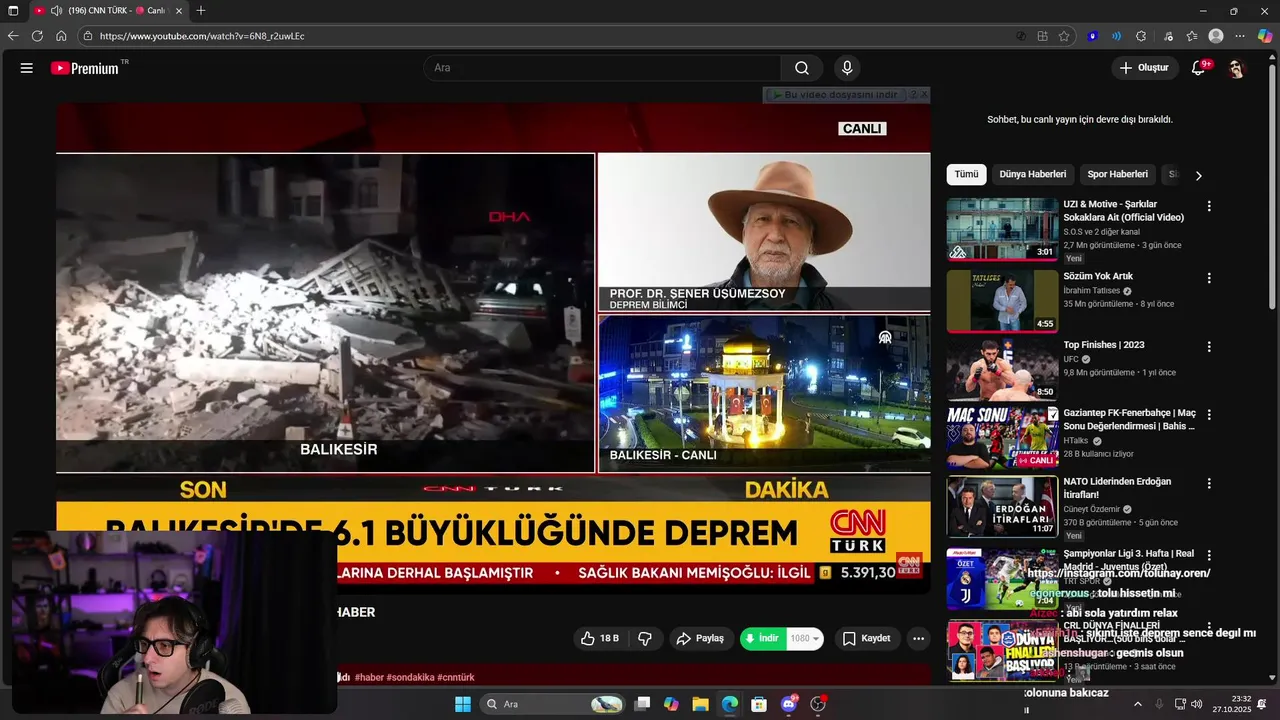Click the #haber hashtag link
The height and width of the screenshot is (720, 1280).
tap(369, 677)
